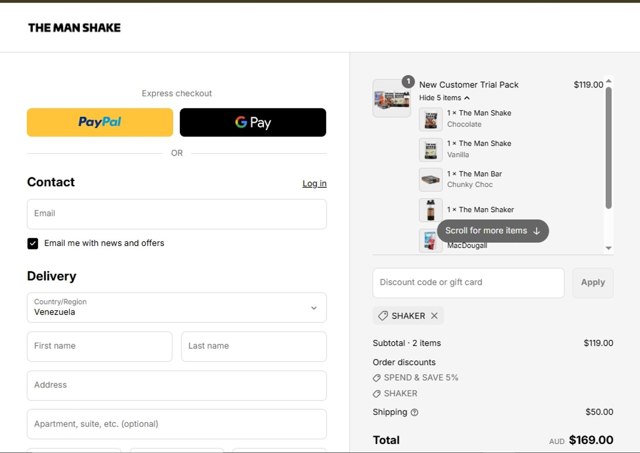Click the $169.00 total amount
The height and width of the screenshot is (453, 640).
[x=591, y=440]
